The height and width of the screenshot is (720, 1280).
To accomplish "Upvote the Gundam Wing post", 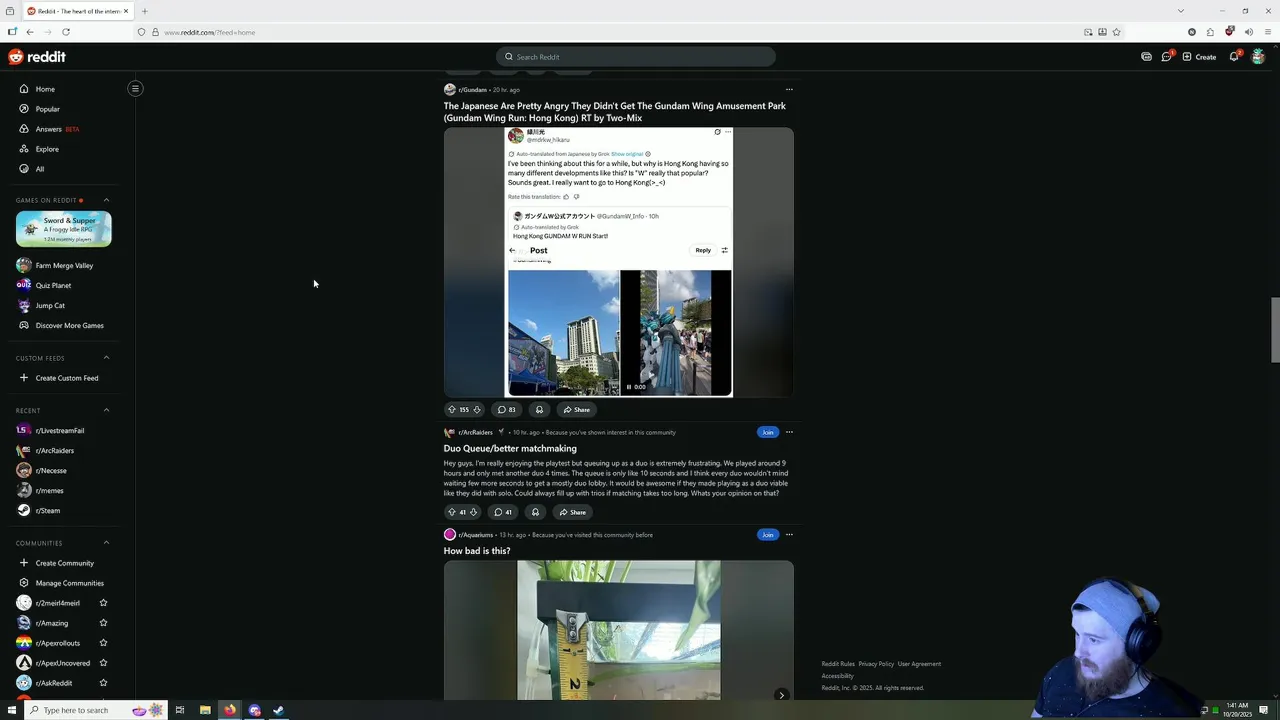I will [x=452, y=409].
